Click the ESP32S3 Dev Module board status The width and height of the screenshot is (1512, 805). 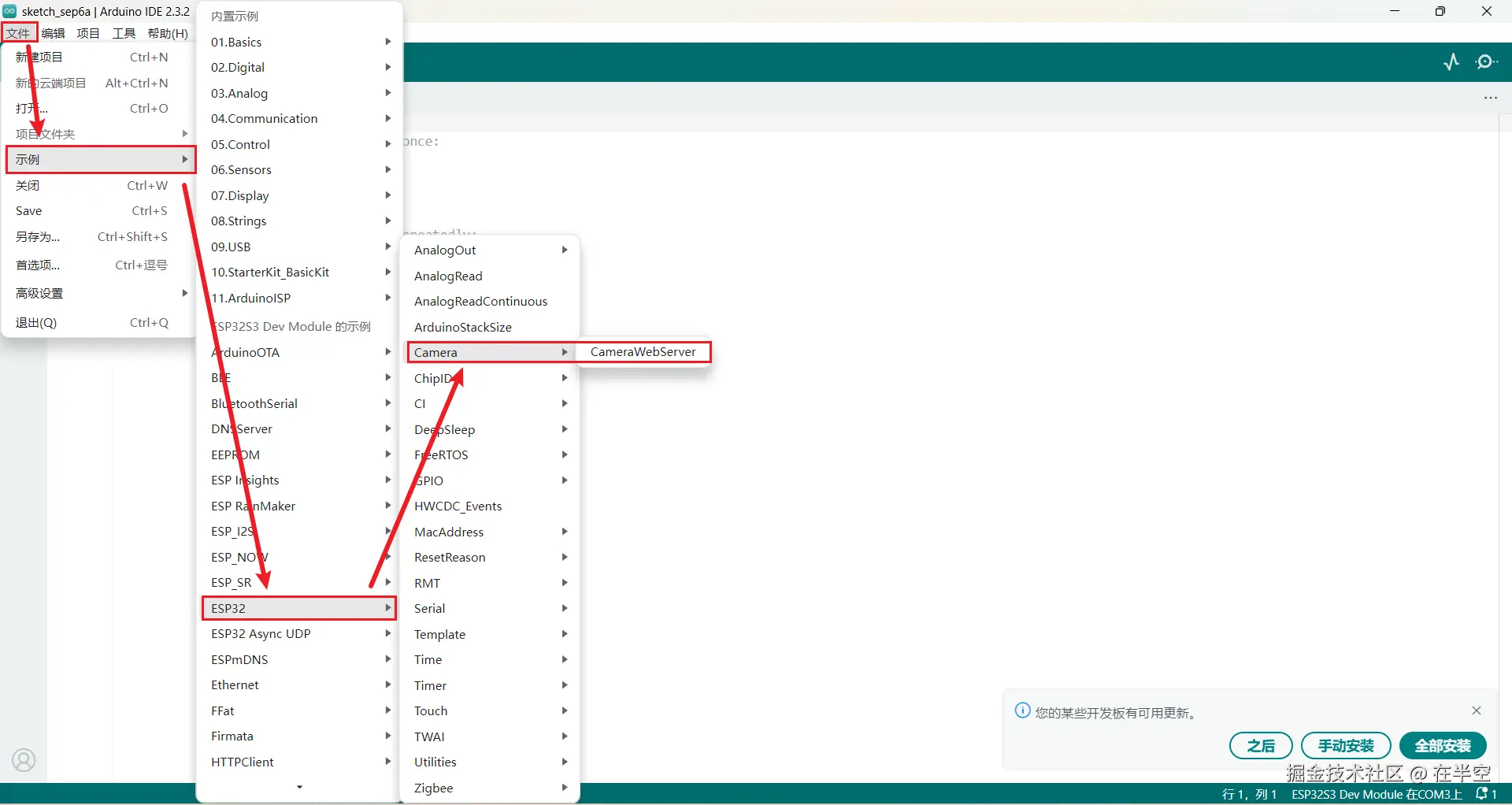[1375, 794]
